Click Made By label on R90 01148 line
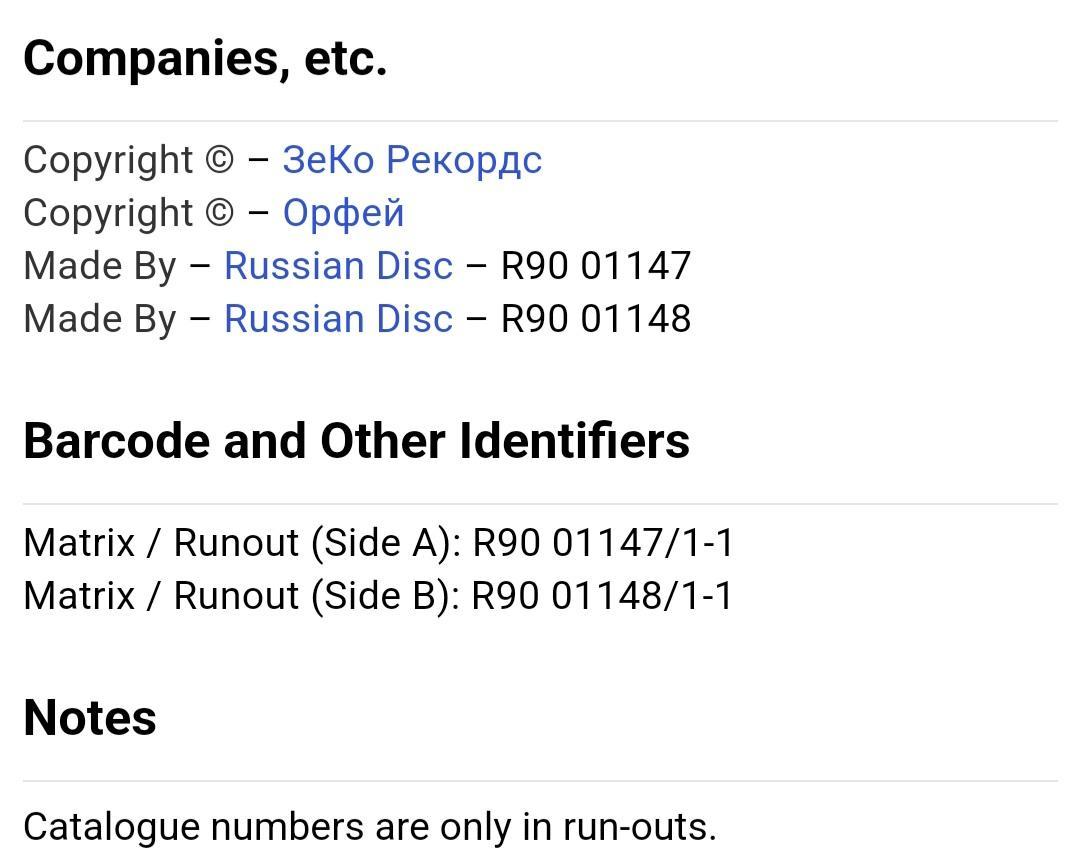 tap(100, 320)
